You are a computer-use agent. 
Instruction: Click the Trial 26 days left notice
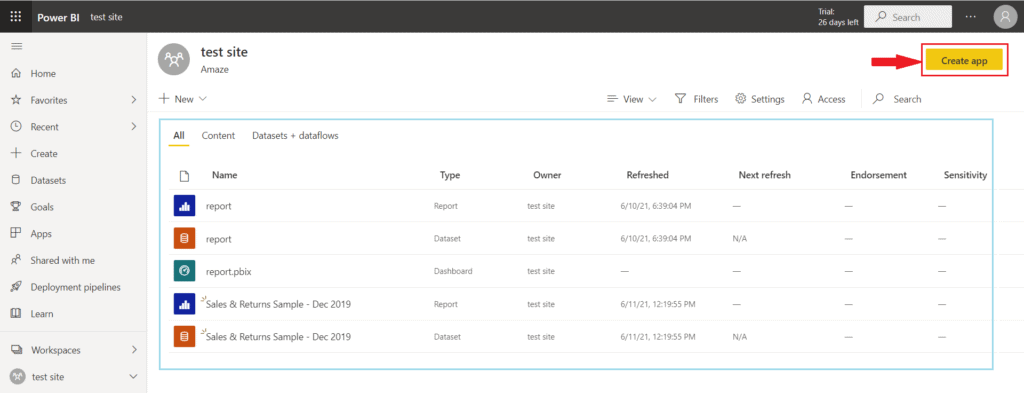838,17
